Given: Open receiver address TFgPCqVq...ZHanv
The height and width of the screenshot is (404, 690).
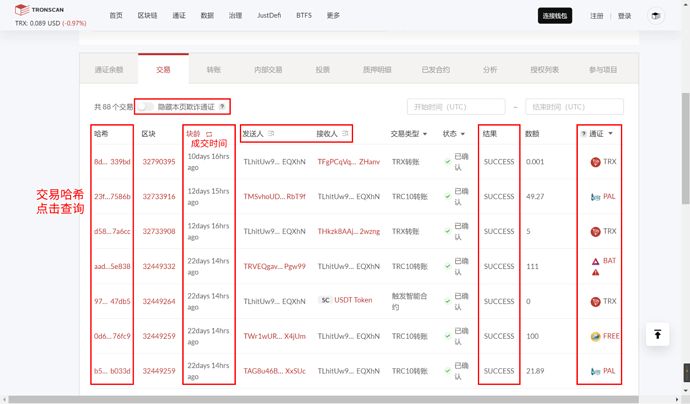Looking at the screenshot, I should 349,162.
